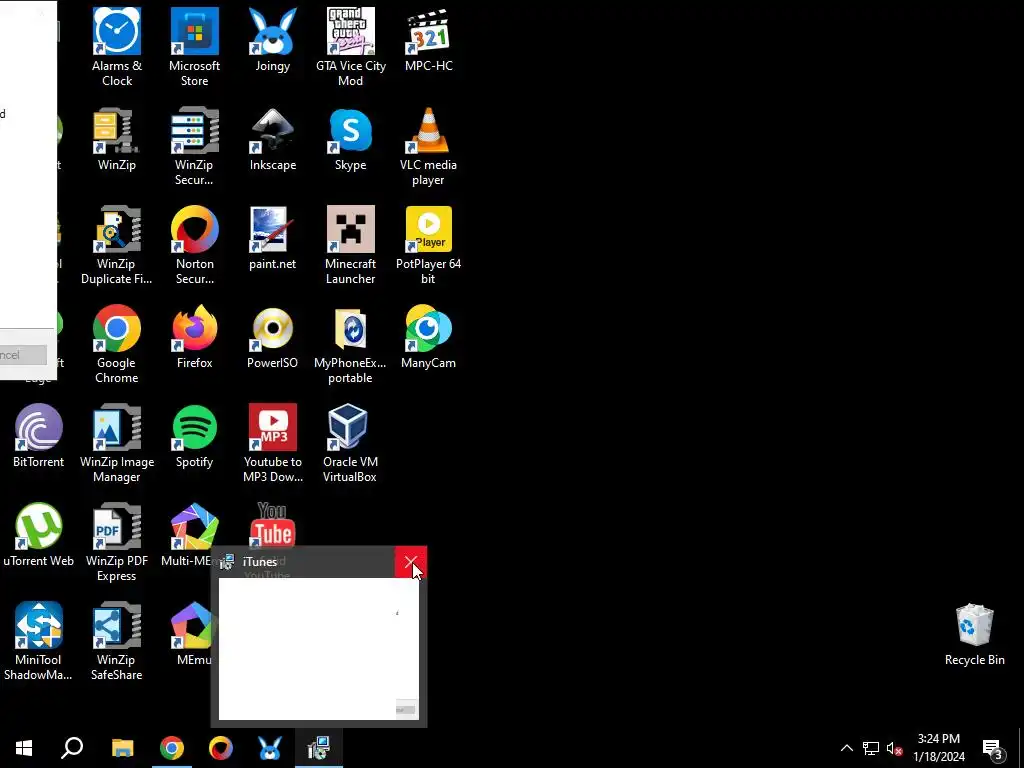
Task: Select the ManyCam desktop icon
Action: point(428,337)
